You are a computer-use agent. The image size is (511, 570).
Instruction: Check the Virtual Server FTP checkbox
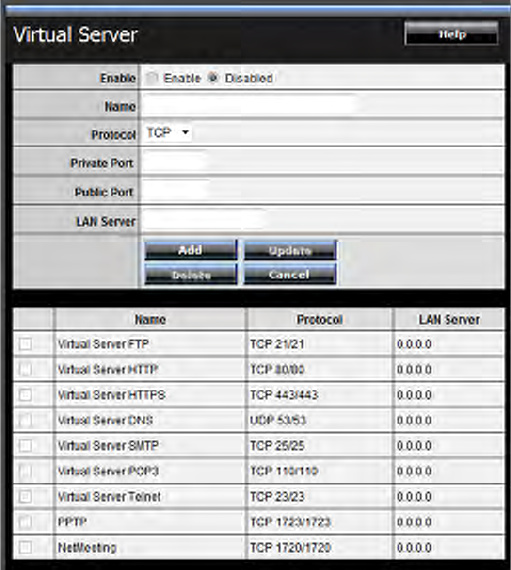pos(25,344)
